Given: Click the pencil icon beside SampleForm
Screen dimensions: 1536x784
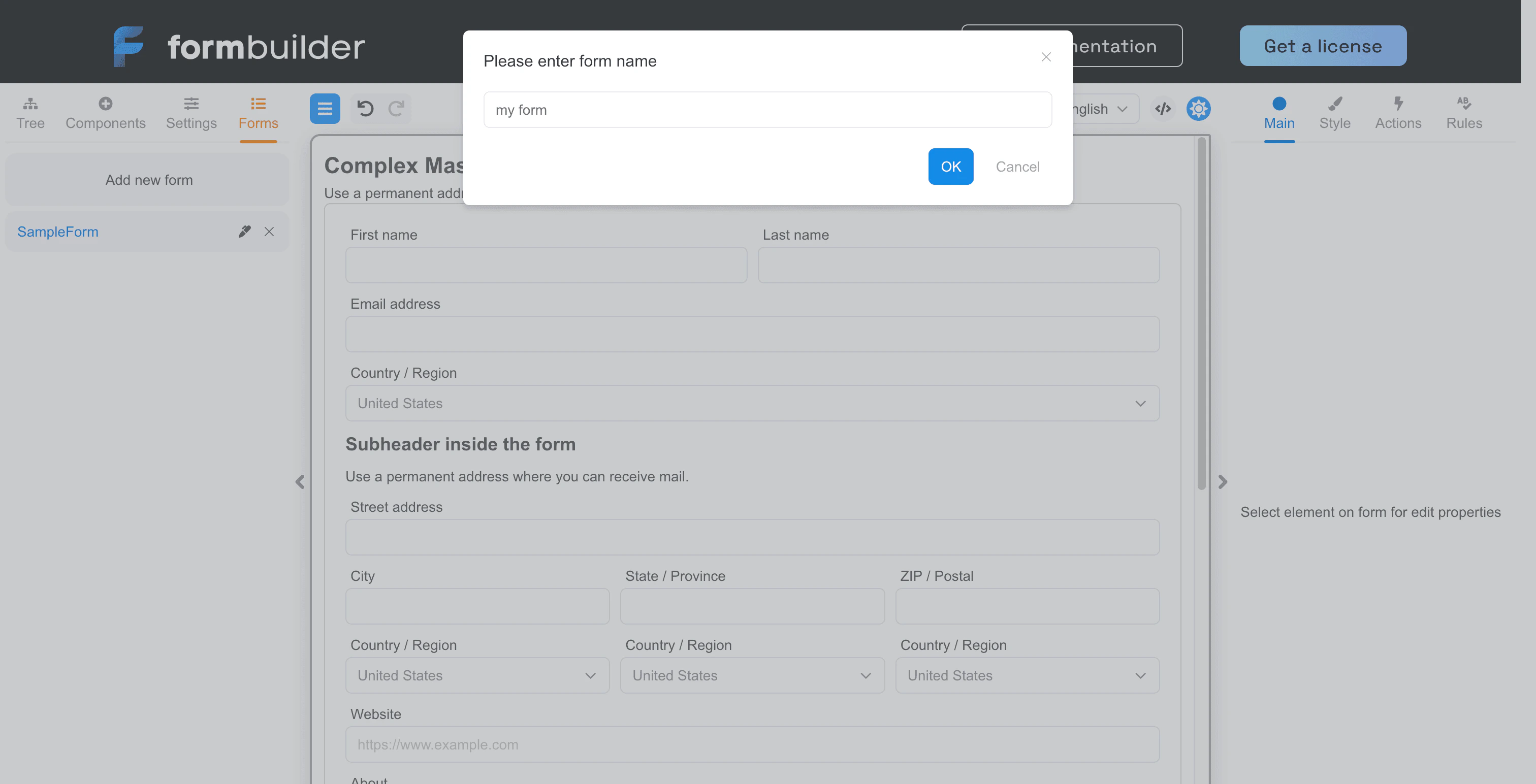Looking at the screenshot, I should [244, 232].
